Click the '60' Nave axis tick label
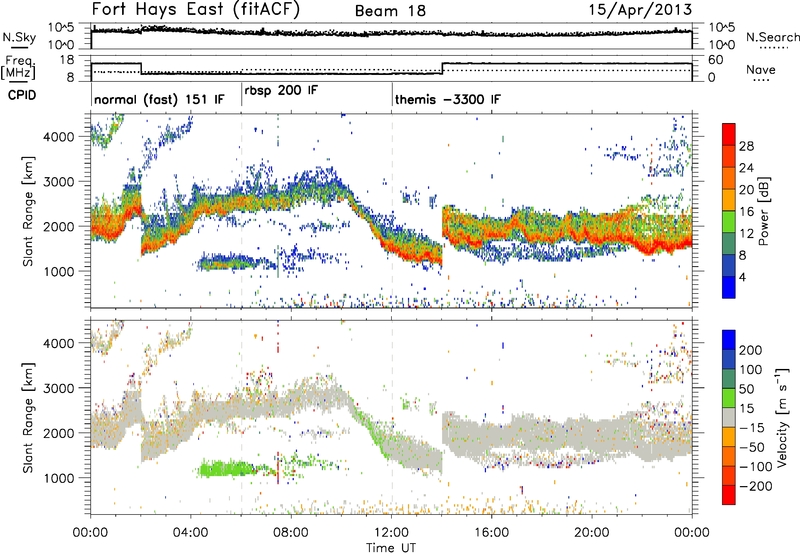This screenshot has width=800, height=554. 716,60
